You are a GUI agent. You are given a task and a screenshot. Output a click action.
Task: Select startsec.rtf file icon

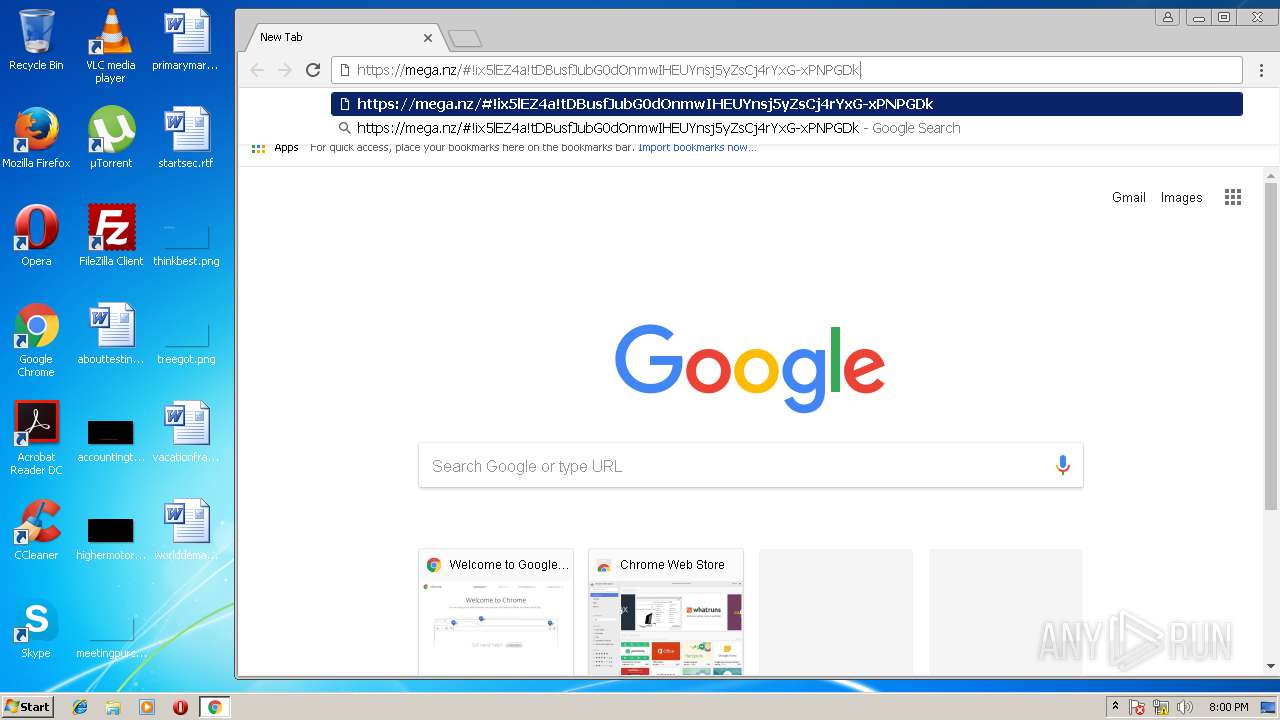[185, 138]
